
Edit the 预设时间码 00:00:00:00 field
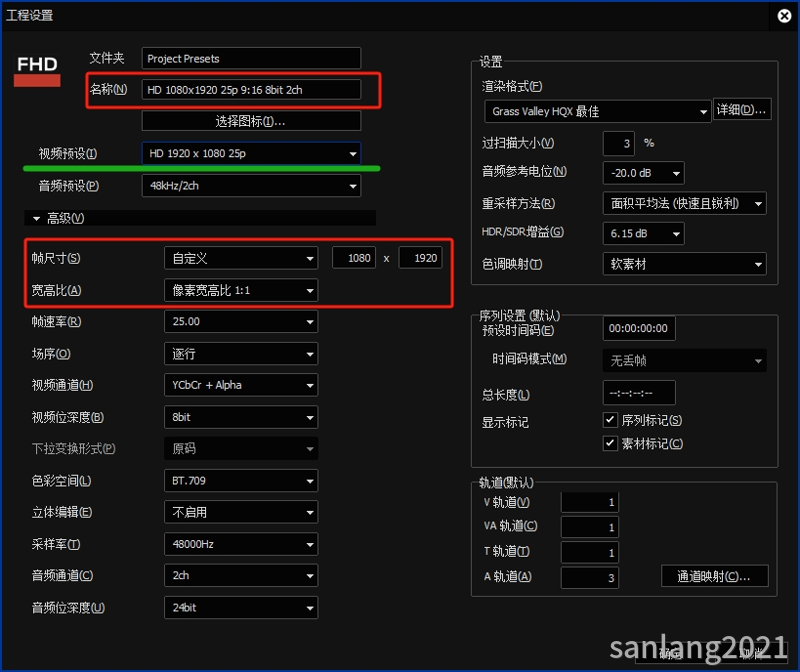tap(639, 329)
